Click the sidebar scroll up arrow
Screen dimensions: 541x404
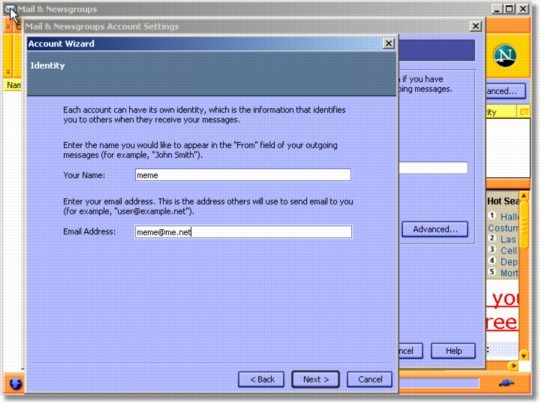tap(524, 196)
